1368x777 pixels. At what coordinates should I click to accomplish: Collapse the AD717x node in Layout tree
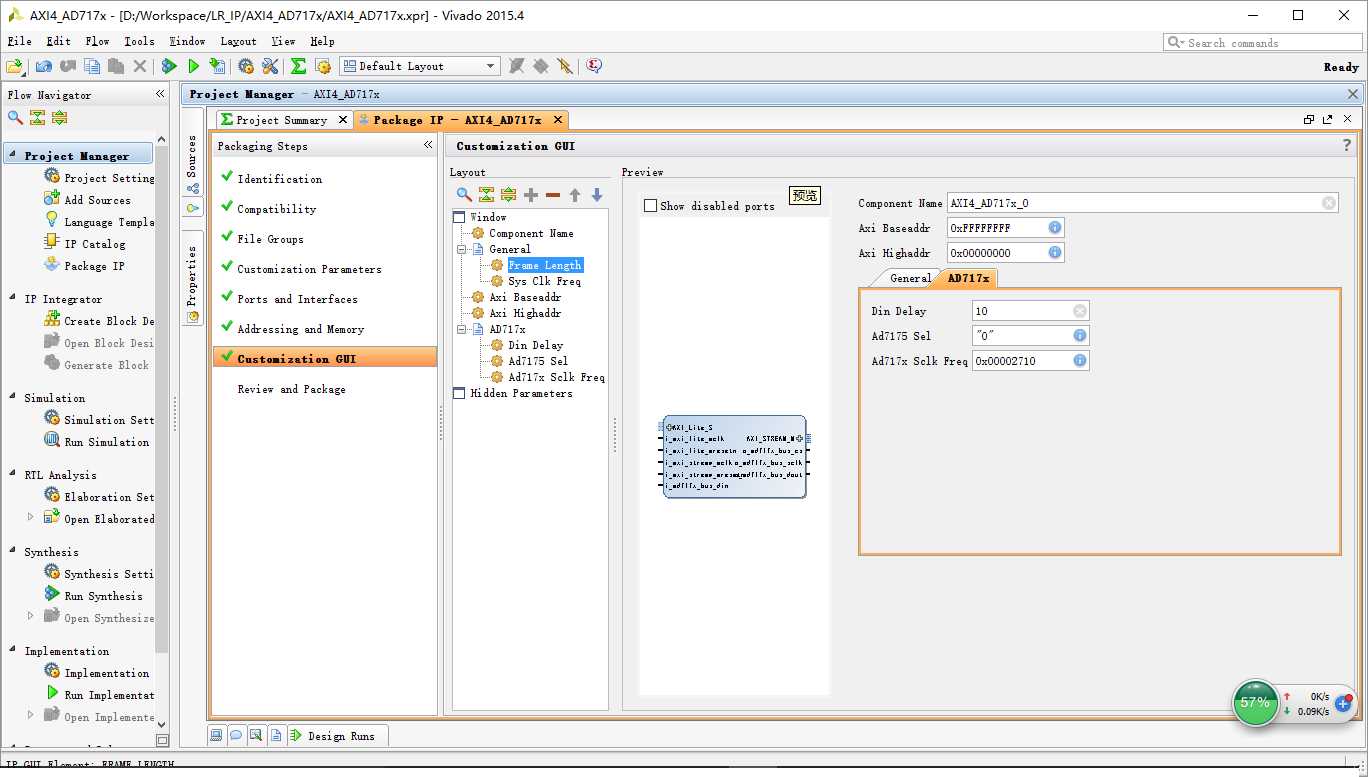(461, 329)
